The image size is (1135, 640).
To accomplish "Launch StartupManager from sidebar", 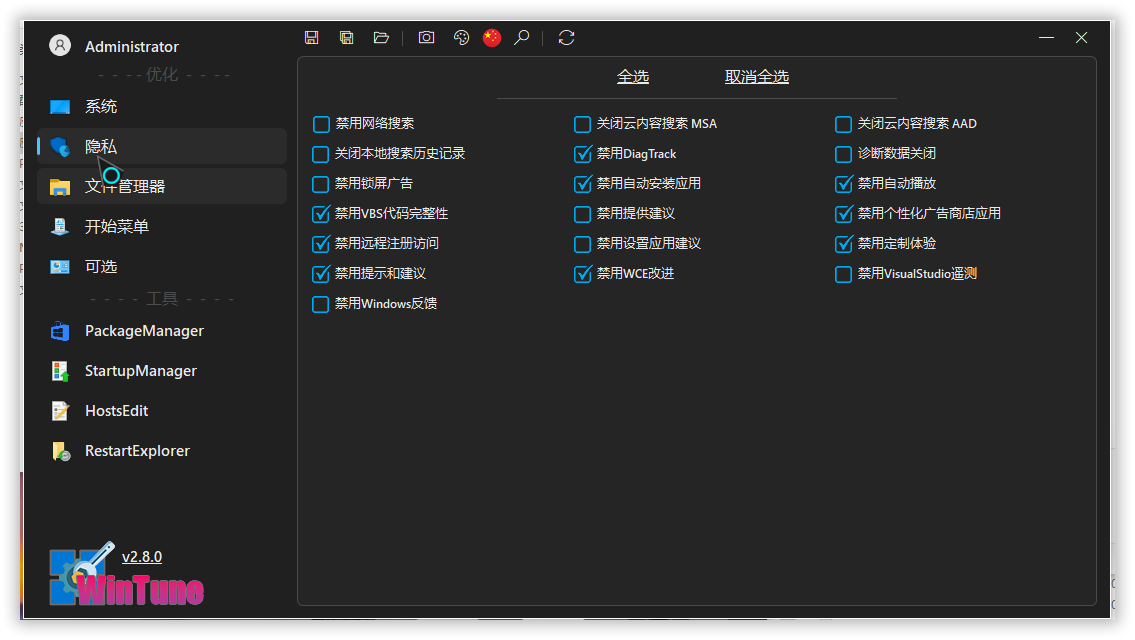I will [140, 371].
